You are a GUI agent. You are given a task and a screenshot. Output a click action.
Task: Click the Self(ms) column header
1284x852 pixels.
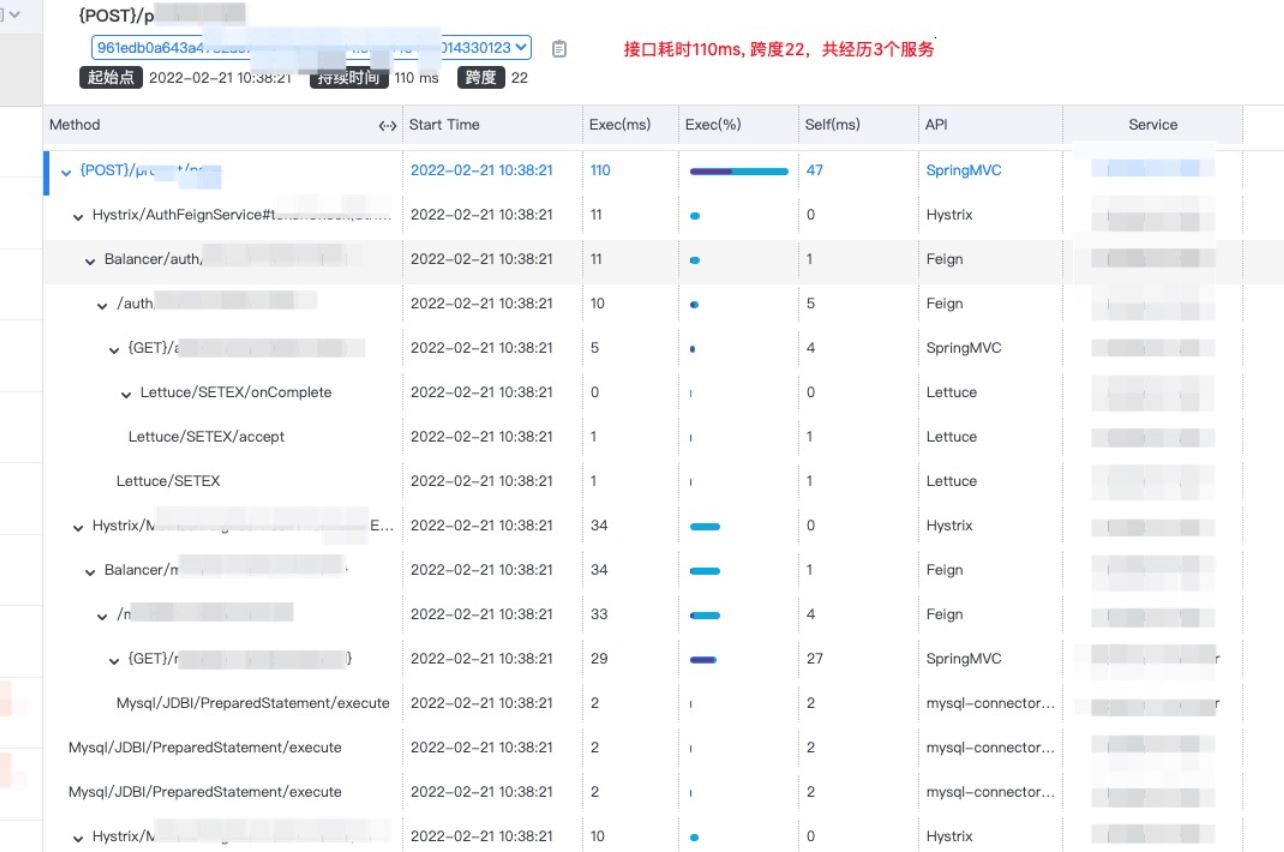tap(832, 125)
